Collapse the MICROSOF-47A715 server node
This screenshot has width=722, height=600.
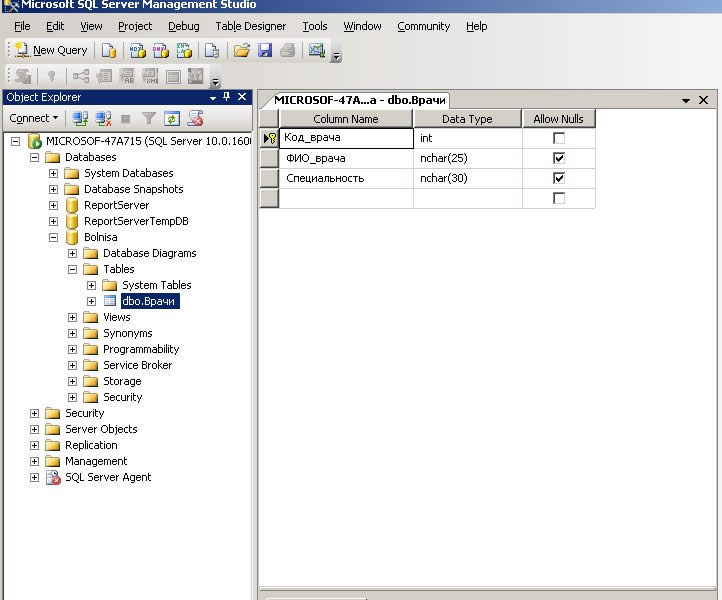[16, 141]
